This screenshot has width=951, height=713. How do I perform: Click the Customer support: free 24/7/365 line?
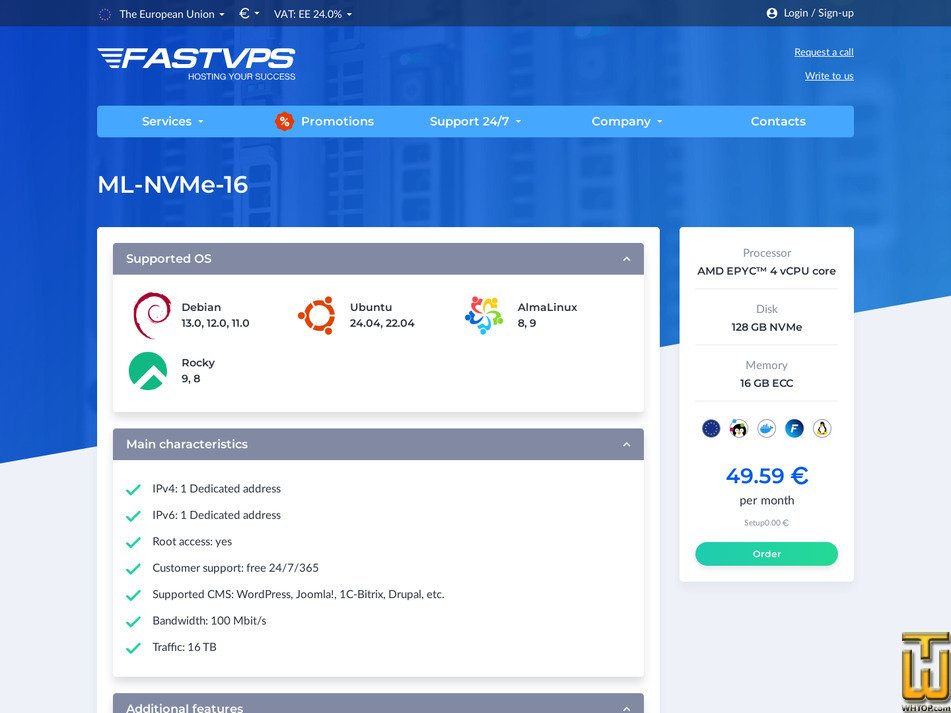click(235, 568)
